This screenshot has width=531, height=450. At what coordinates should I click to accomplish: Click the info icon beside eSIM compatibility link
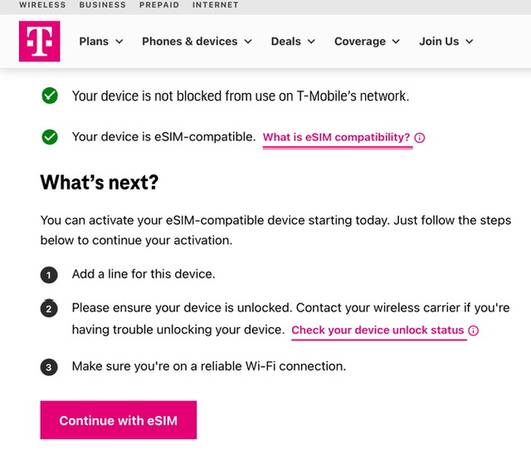(x=420, y=138)
